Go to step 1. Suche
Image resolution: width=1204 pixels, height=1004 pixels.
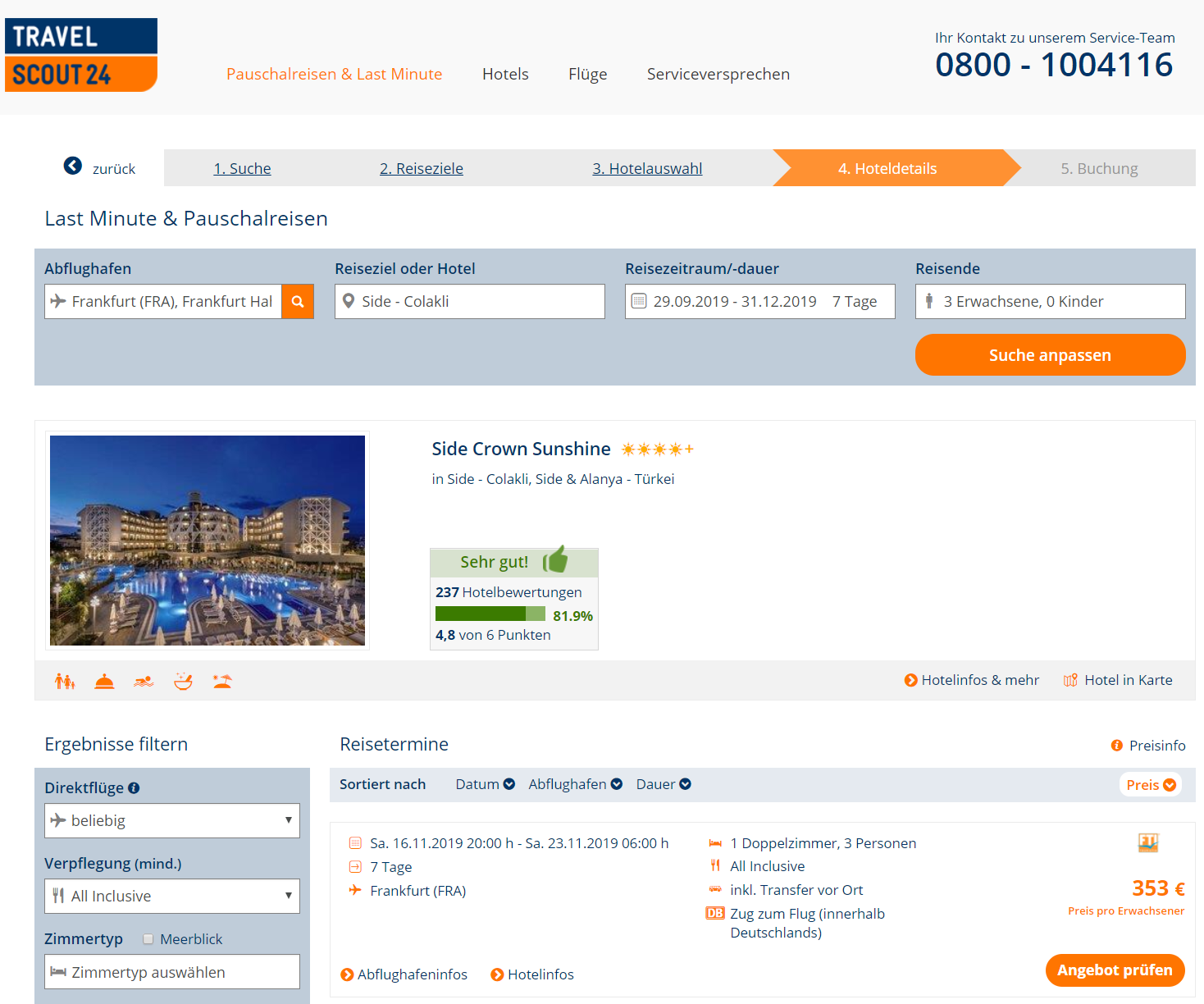[x=242, y=168]
